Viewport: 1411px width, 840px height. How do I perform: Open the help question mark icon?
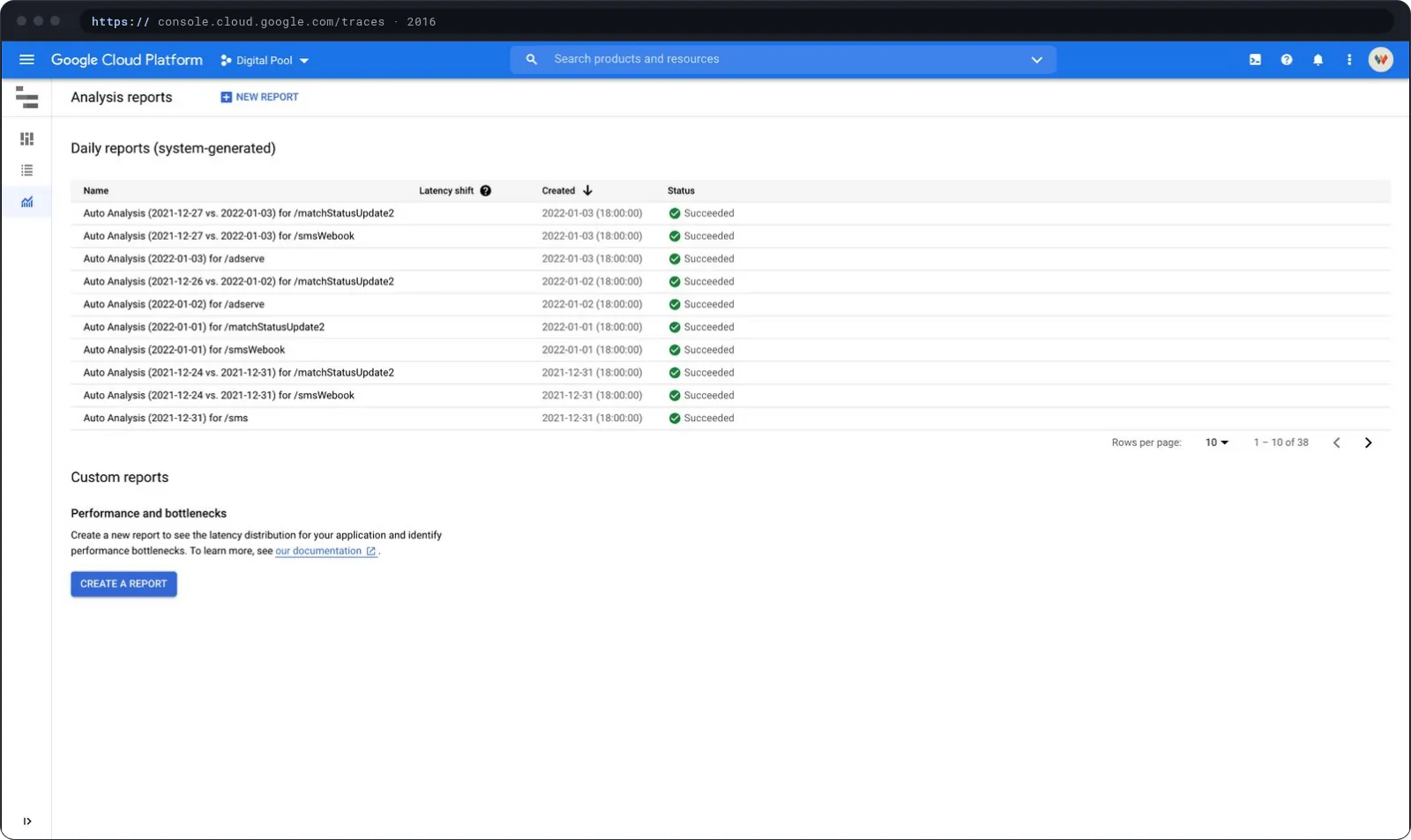click(1287, 60)
